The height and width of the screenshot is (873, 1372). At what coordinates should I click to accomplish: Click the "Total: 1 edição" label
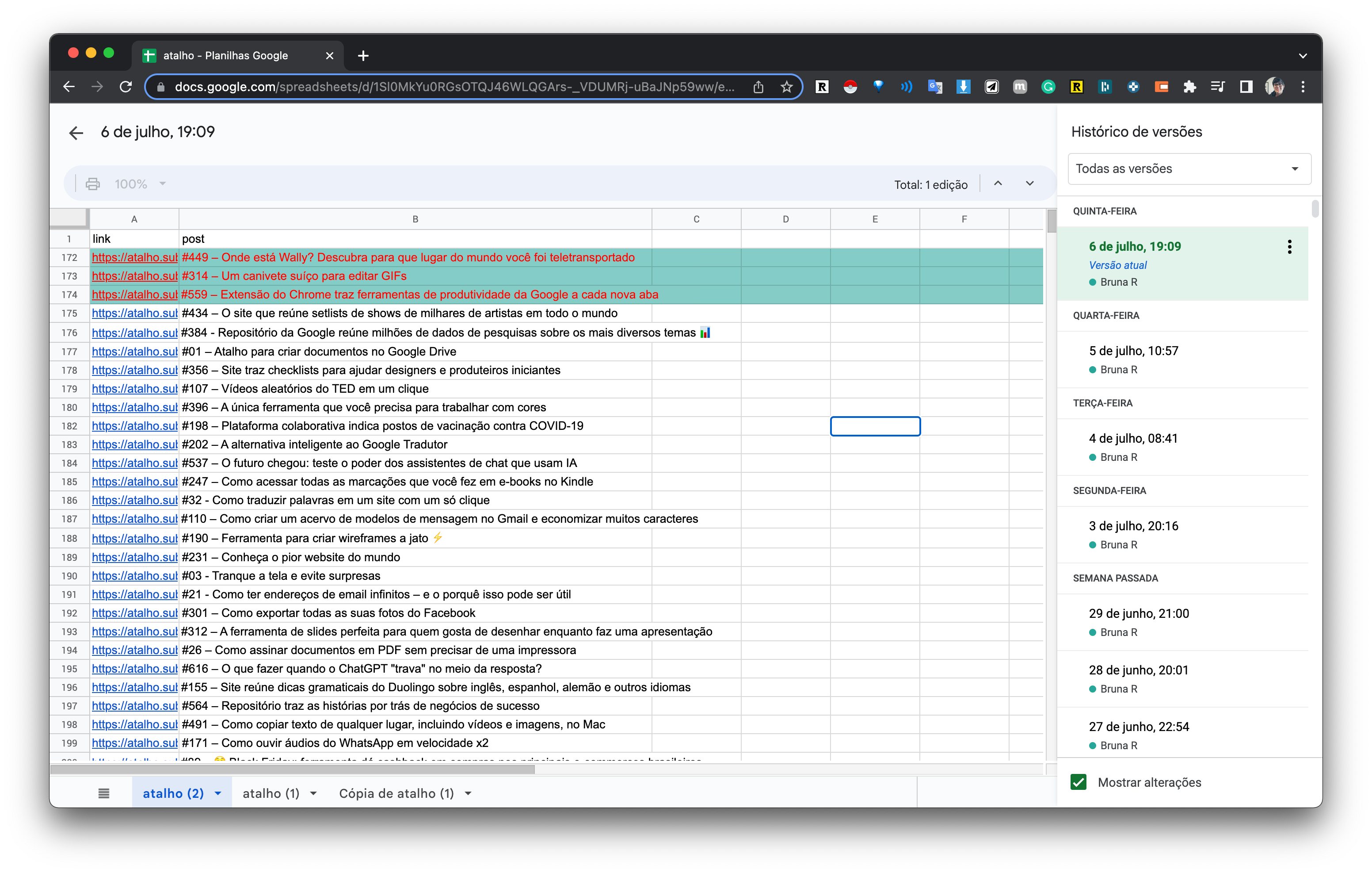tap(930, 185)
